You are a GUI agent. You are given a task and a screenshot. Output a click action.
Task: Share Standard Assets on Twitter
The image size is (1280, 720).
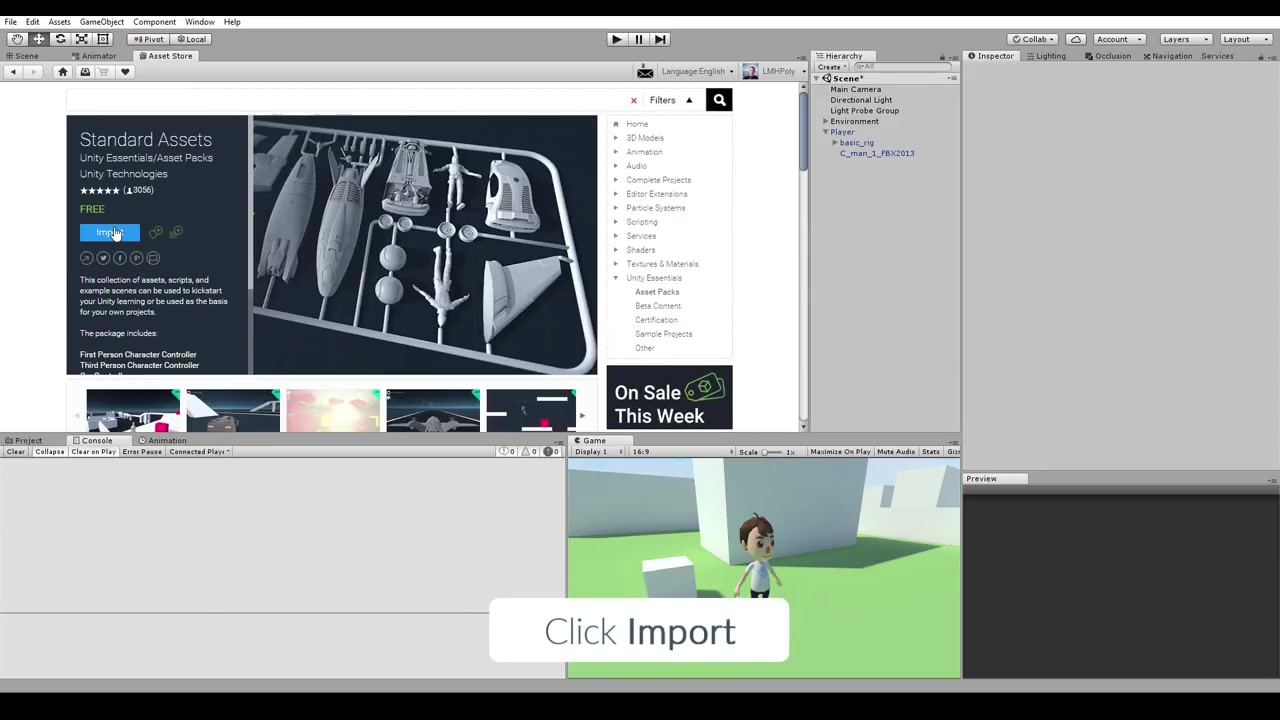(103, 258)
